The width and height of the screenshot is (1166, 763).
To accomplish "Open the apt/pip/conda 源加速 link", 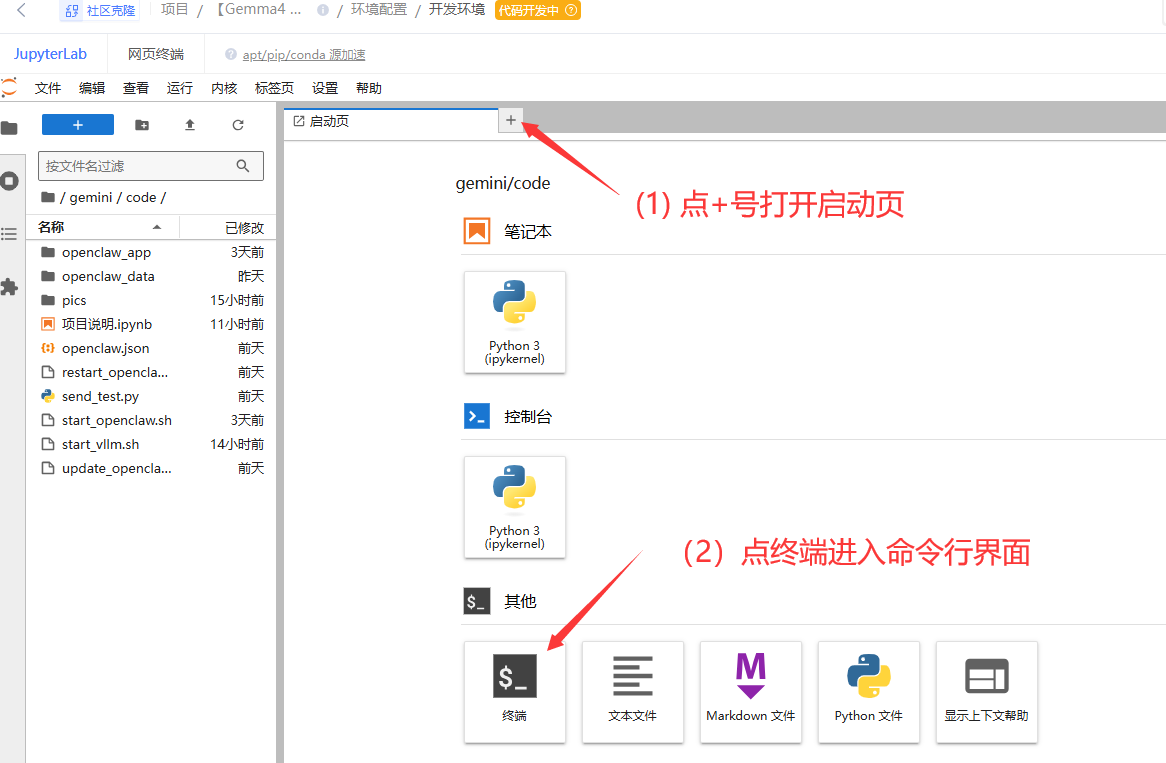I will tap(303, 54).
